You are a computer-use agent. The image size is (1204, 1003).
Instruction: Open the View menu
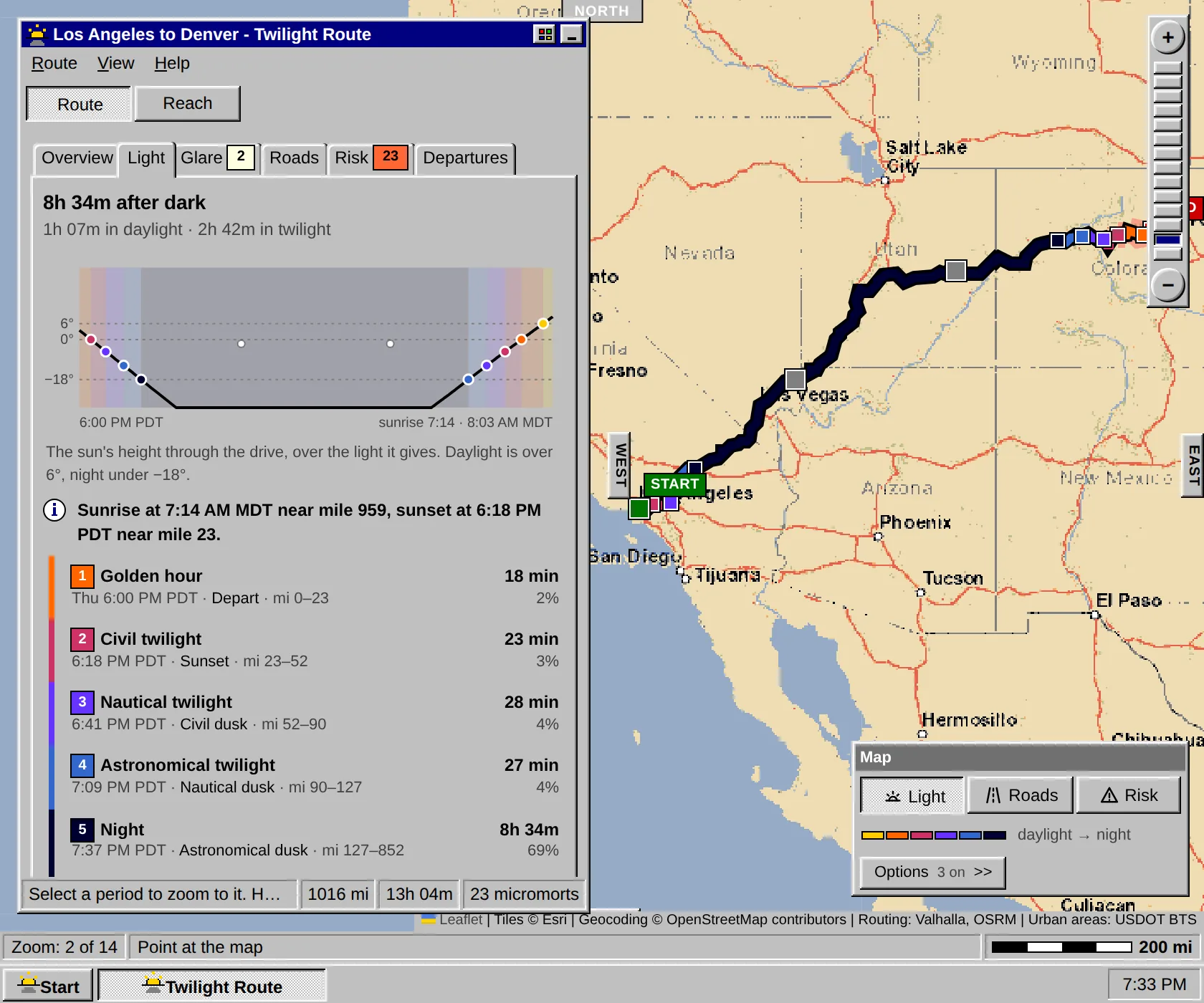(x=115, y=63)
